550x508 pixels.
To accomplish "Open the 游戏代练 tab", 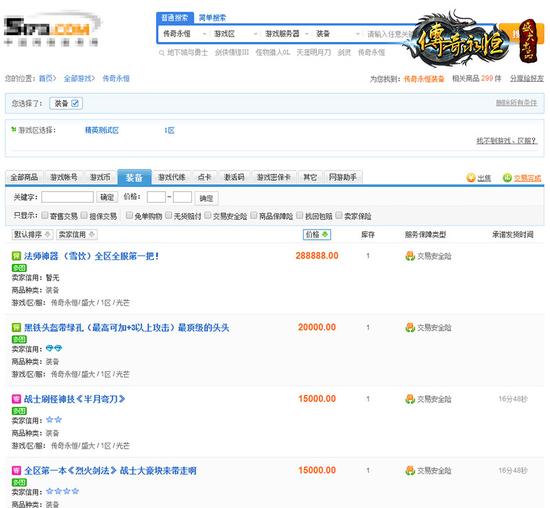I will [172, 178].
